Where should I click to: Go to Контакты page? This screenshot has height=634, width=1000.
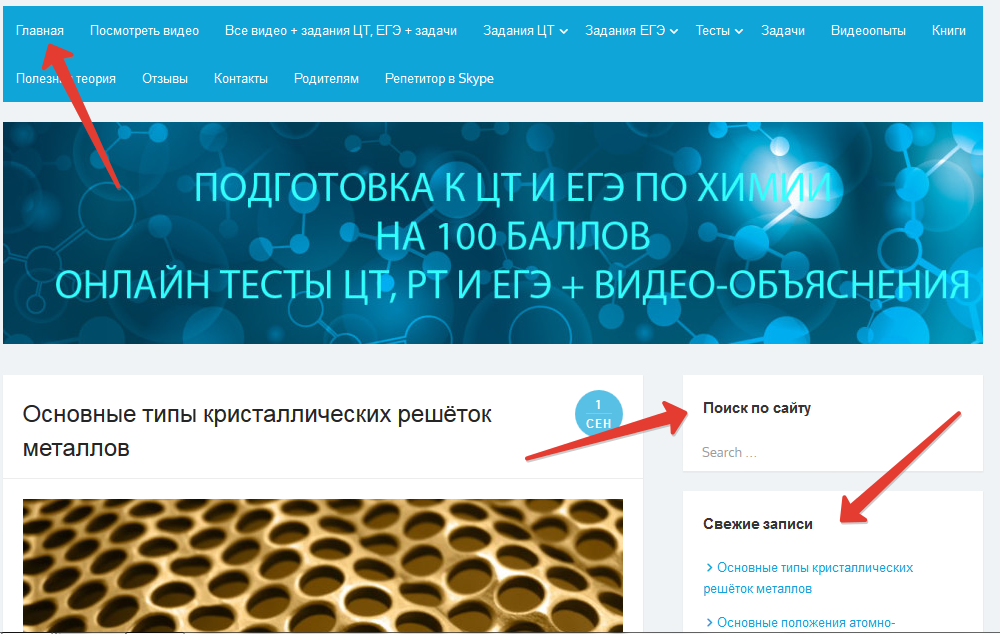click(240, 78)
